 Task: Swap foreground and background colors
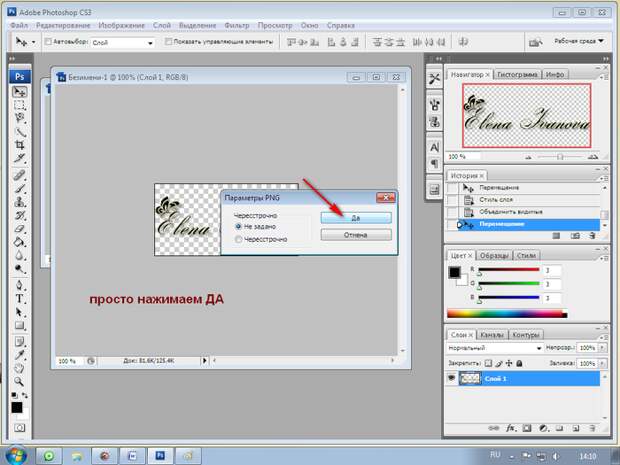point(25,395)
